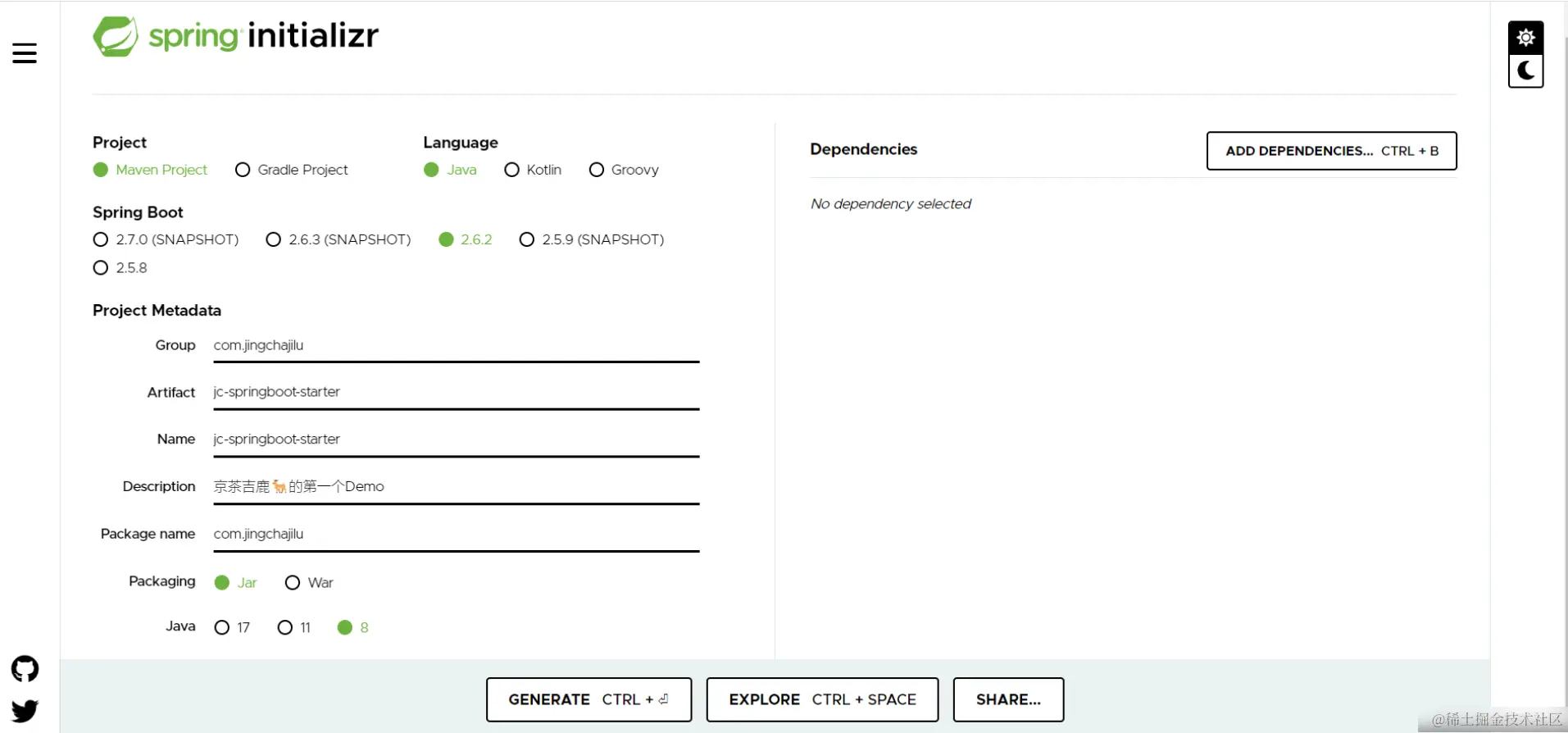Click the Group input field
Screen dimensions: 1568x733
click(x=456, y=346)
